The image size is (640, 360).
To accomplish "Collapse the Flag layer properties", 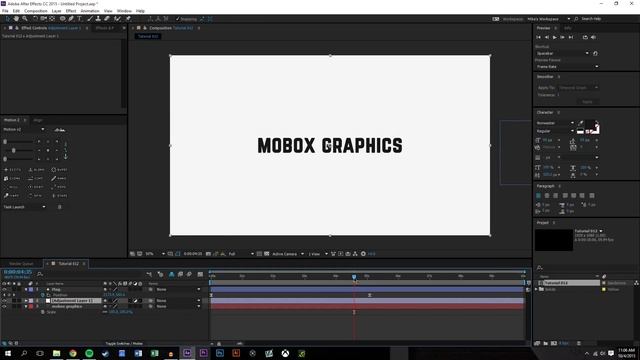I will (26, 289).
